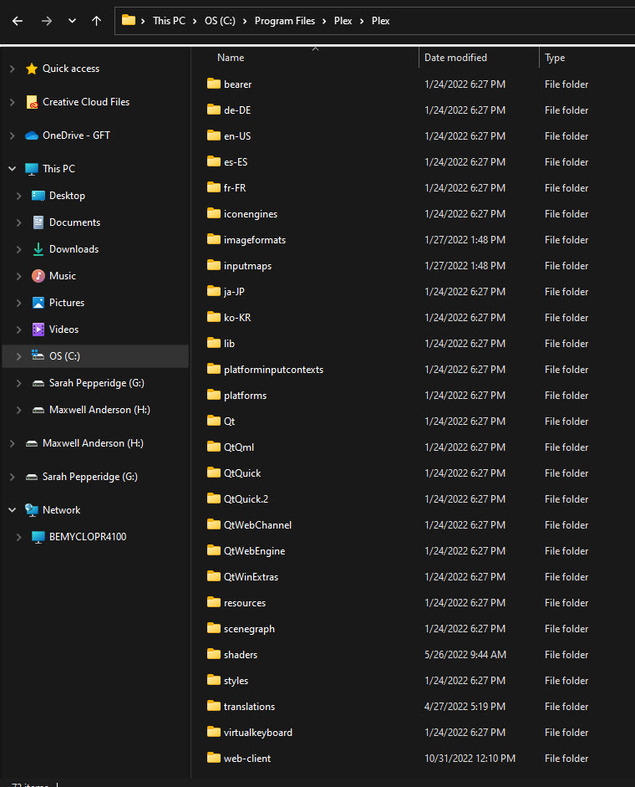This screenshot has width=635, height=787.
Task: Select the lib folder icon
Action: coord(214,343)
